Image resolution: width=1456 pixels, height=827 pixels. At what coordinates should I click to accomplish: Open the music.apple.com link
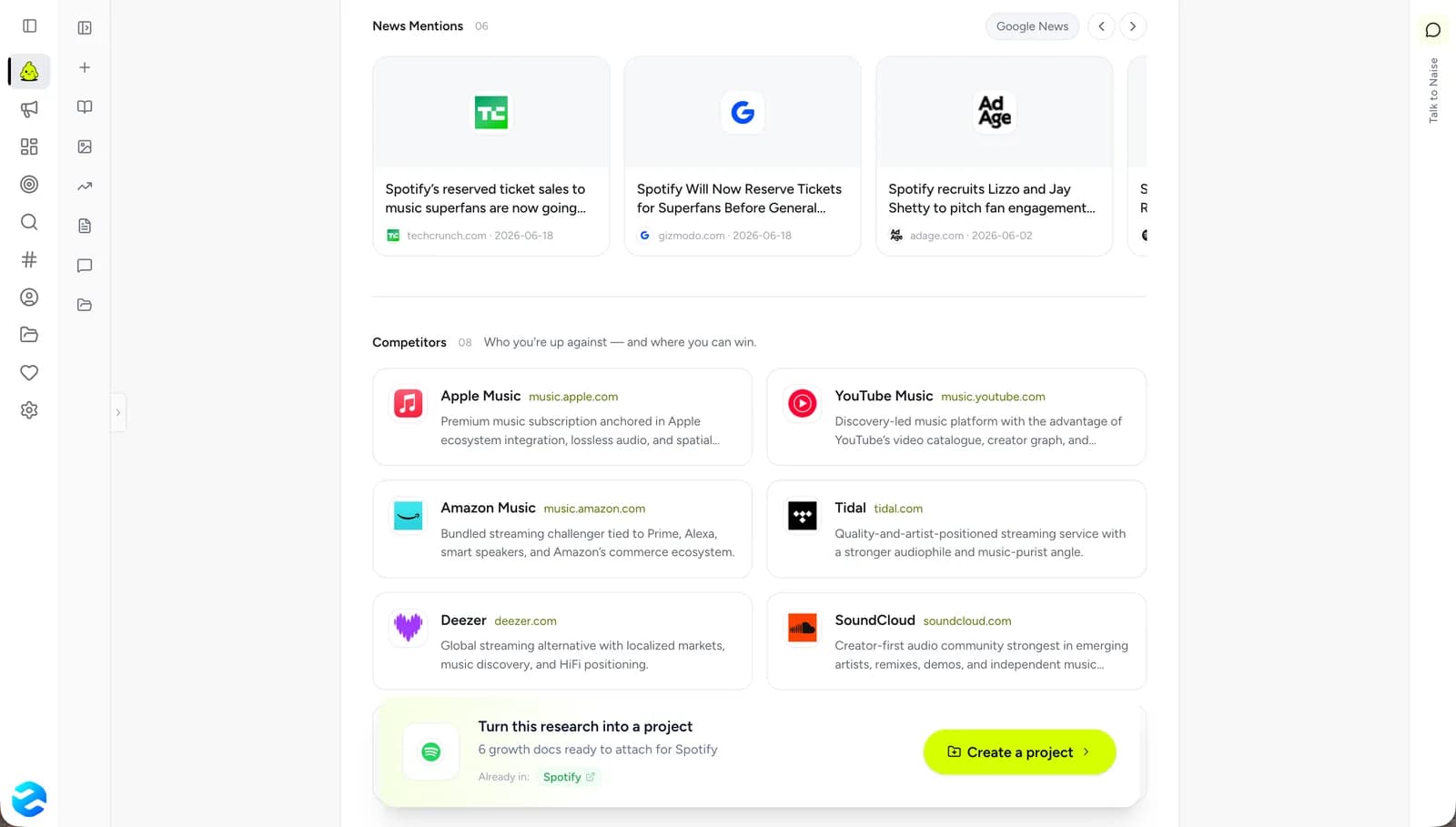tap(573, 397)
